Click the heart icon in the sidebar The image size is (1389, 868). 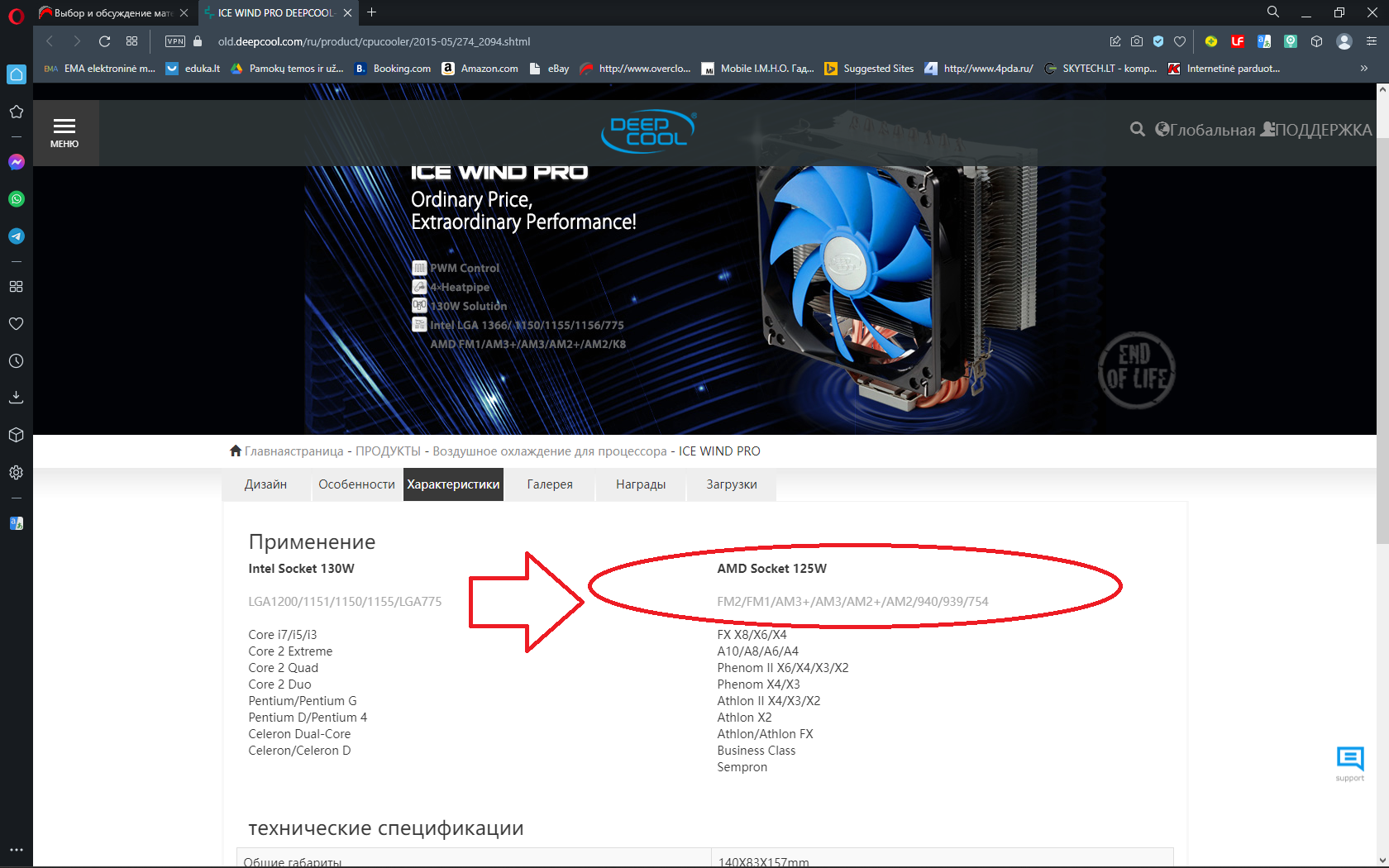pos(17,324)
